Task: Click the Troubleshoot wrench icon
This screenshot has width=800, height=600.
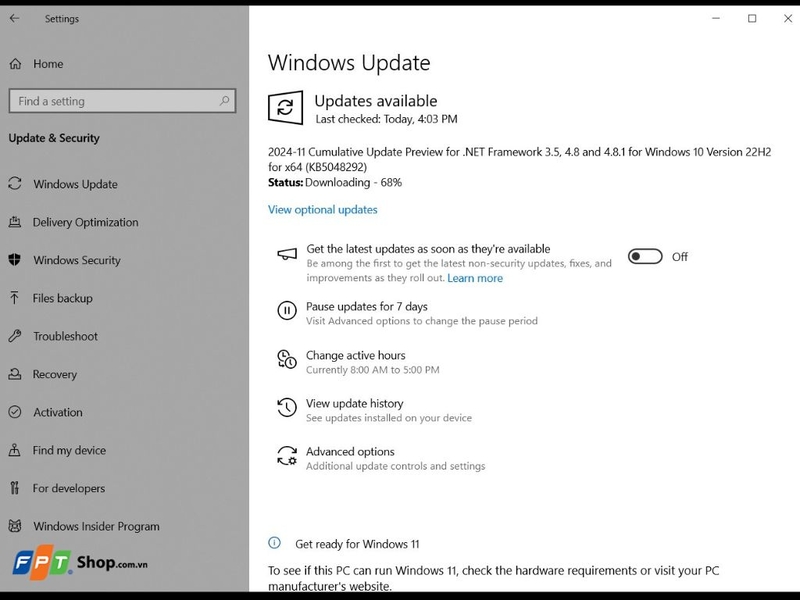Action: tap(15, 336)
